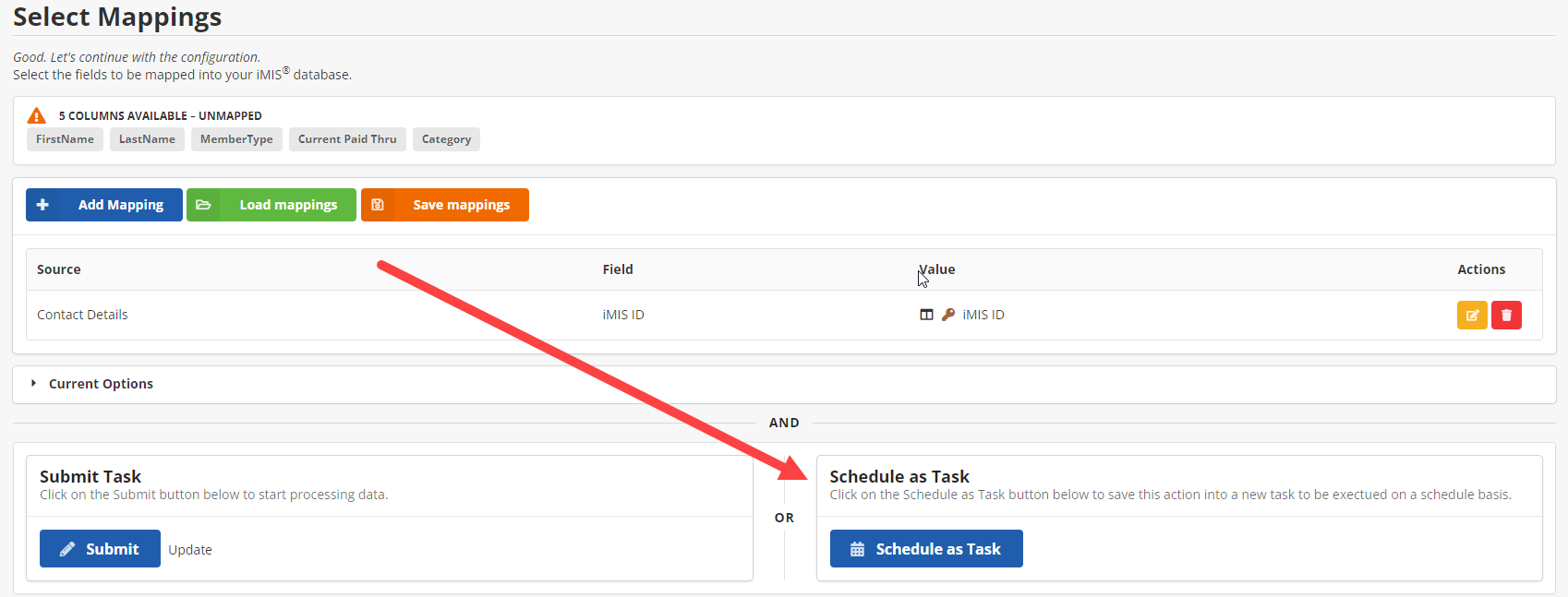Click the Update label next to Submit
Screen dimensions: 1568x597
point(190,550)
